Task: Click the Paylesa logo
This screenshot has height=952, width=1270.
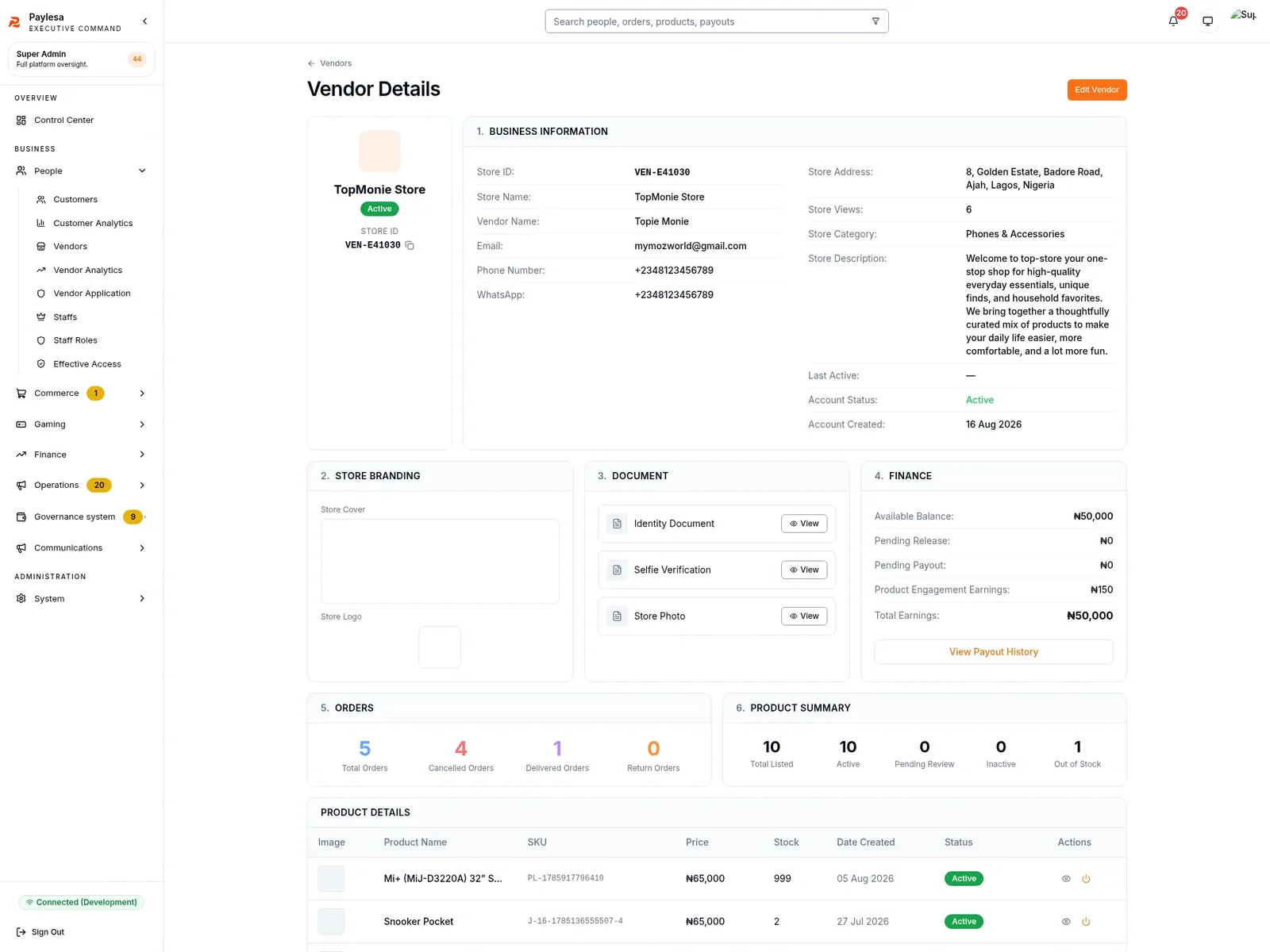Action: 14,22
